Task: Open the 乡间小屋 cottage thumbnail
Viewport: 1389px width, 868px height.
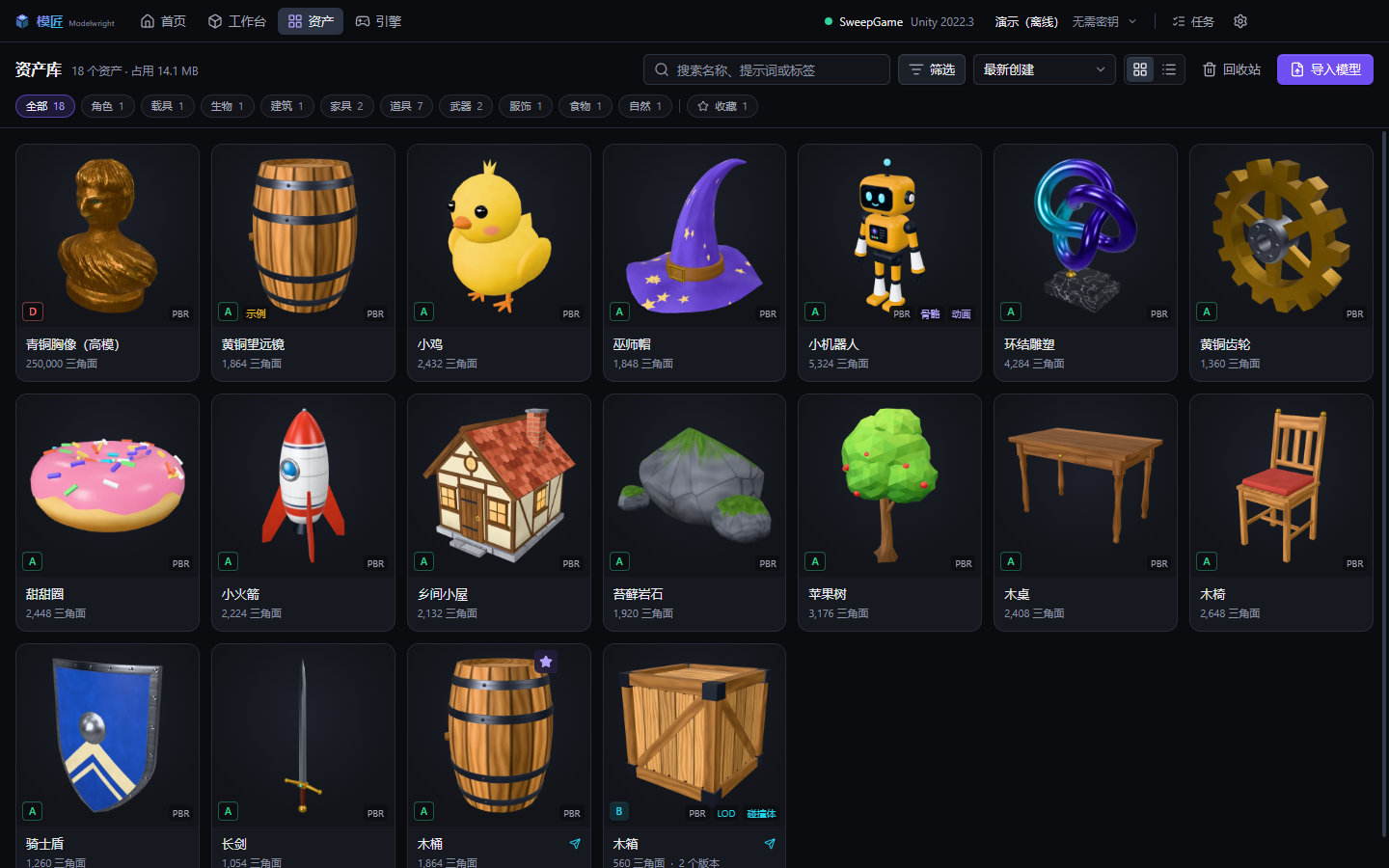Action: [499, 485]
